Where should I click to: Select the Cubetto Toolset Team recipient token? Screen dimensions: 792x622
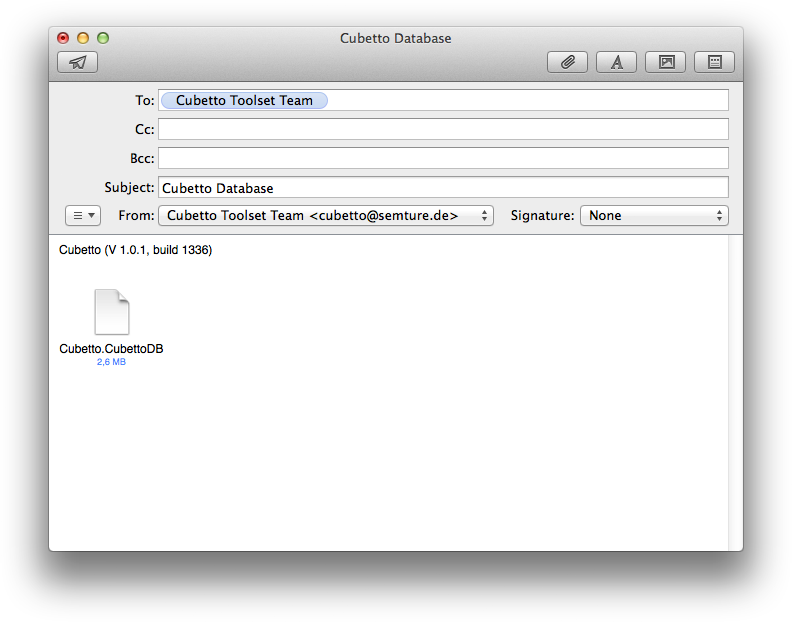(244, 101)
